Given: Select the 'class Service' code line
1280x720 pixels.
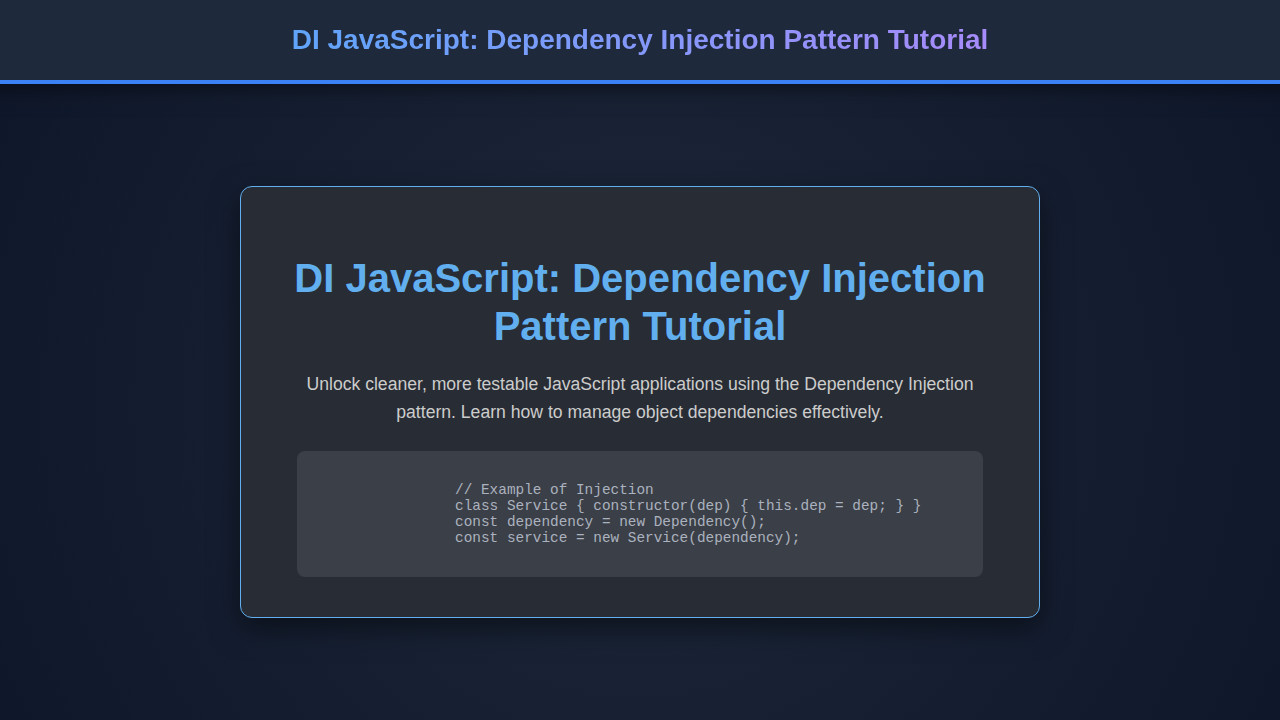Looking at the screenshot, I should [689, 505].
